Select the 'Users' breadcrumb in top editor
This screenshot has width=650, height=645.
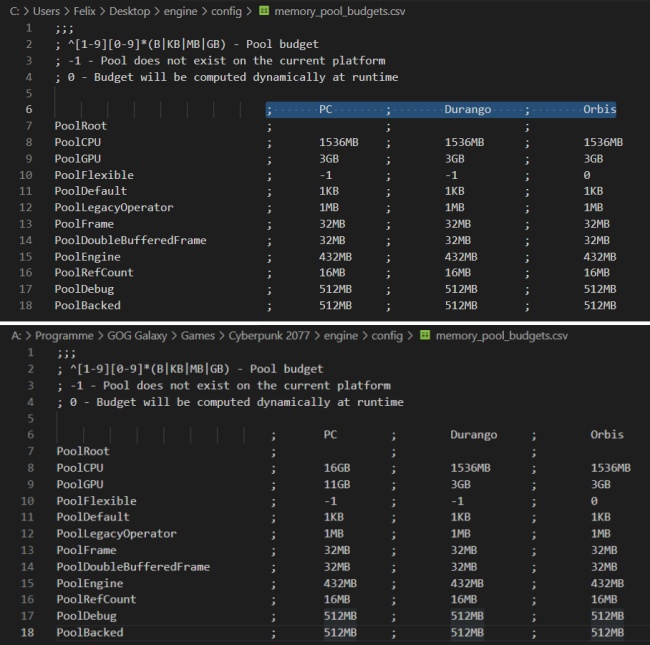point(46,11)
